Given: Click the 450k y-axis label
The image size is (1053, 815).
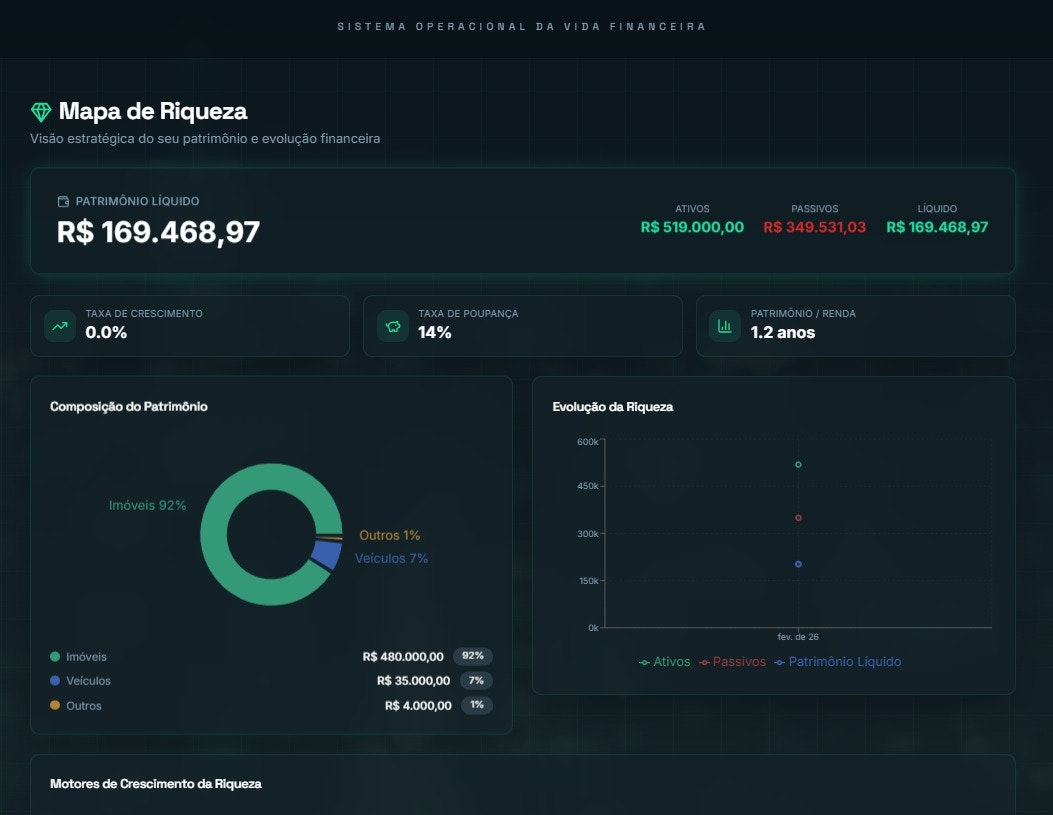Looking at the screenshot, I should pyautogui.click(x=588, y=485).
